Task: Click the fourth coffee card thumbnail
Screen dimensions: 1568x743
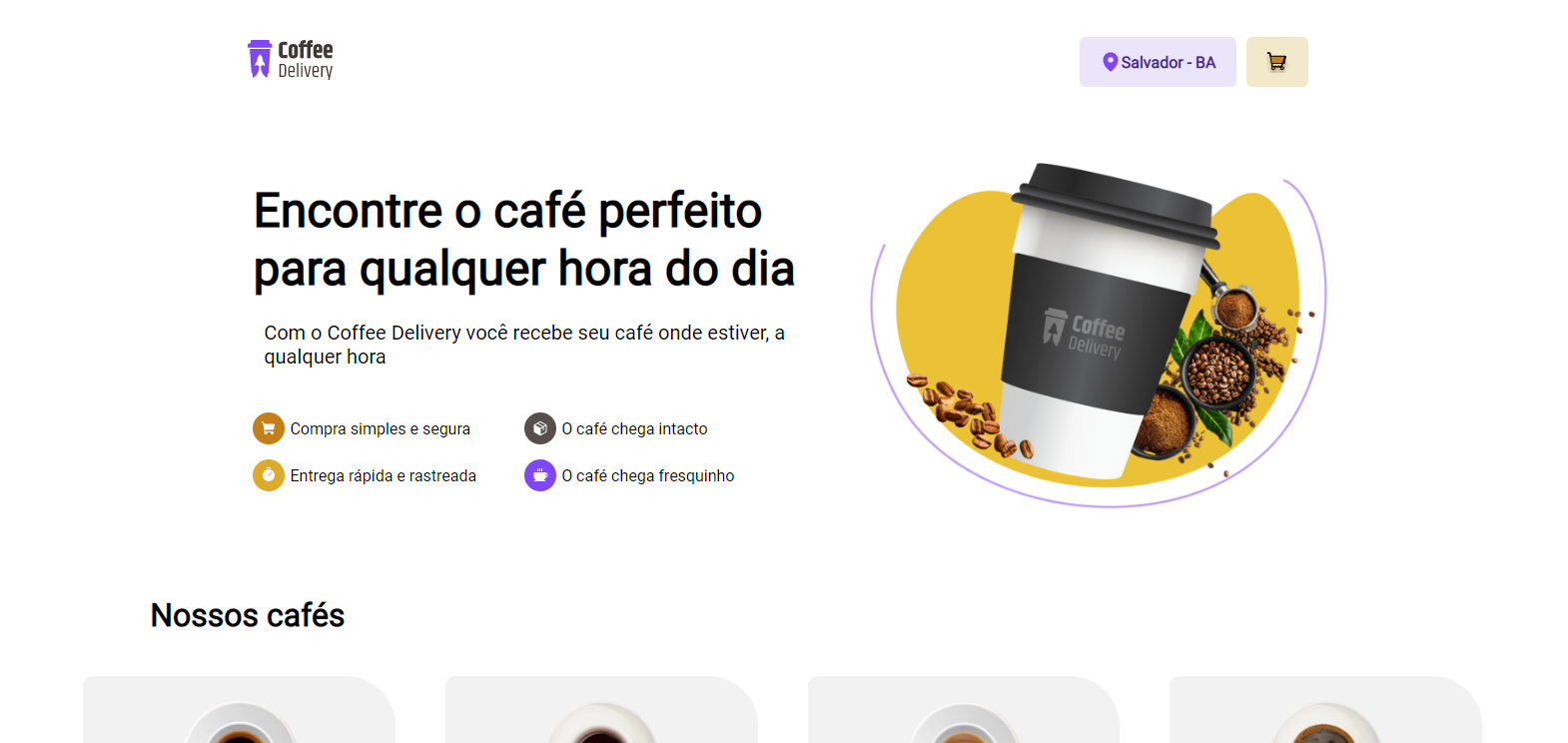Action: [x=1325, y=723]
